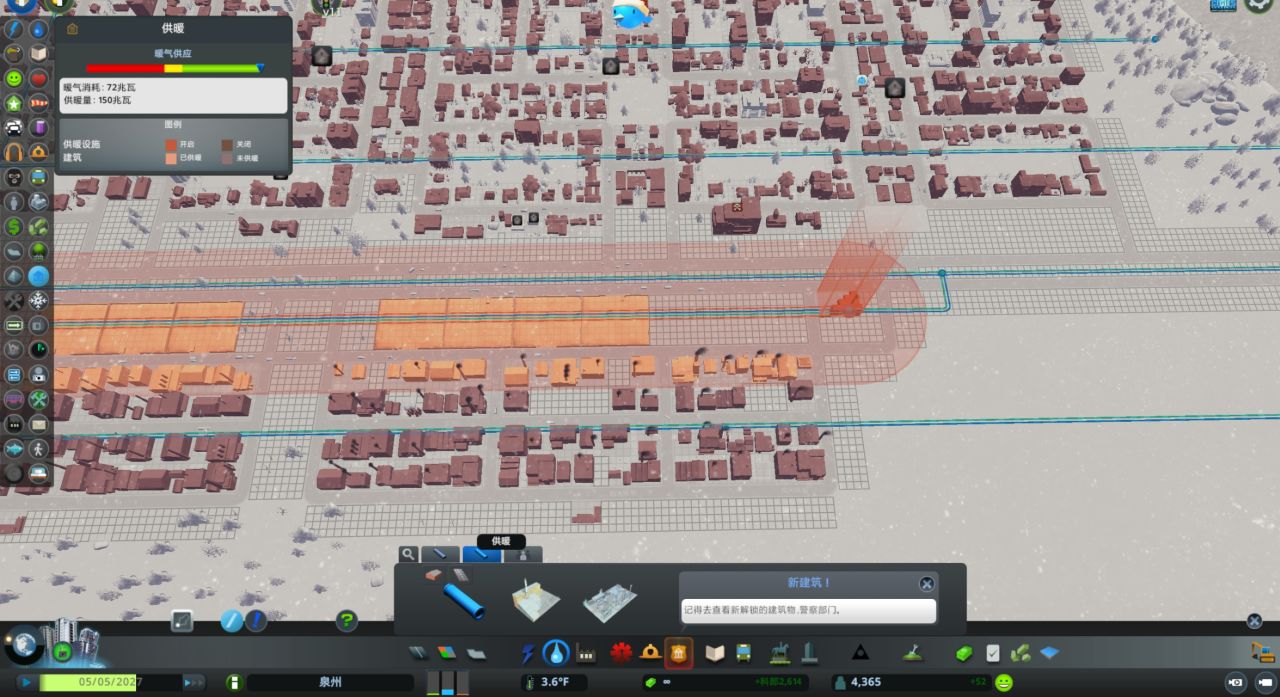Open Districts tool in bottom toolbar
1280x697 pixels.
pyautogui.click(x=476, y=653)
